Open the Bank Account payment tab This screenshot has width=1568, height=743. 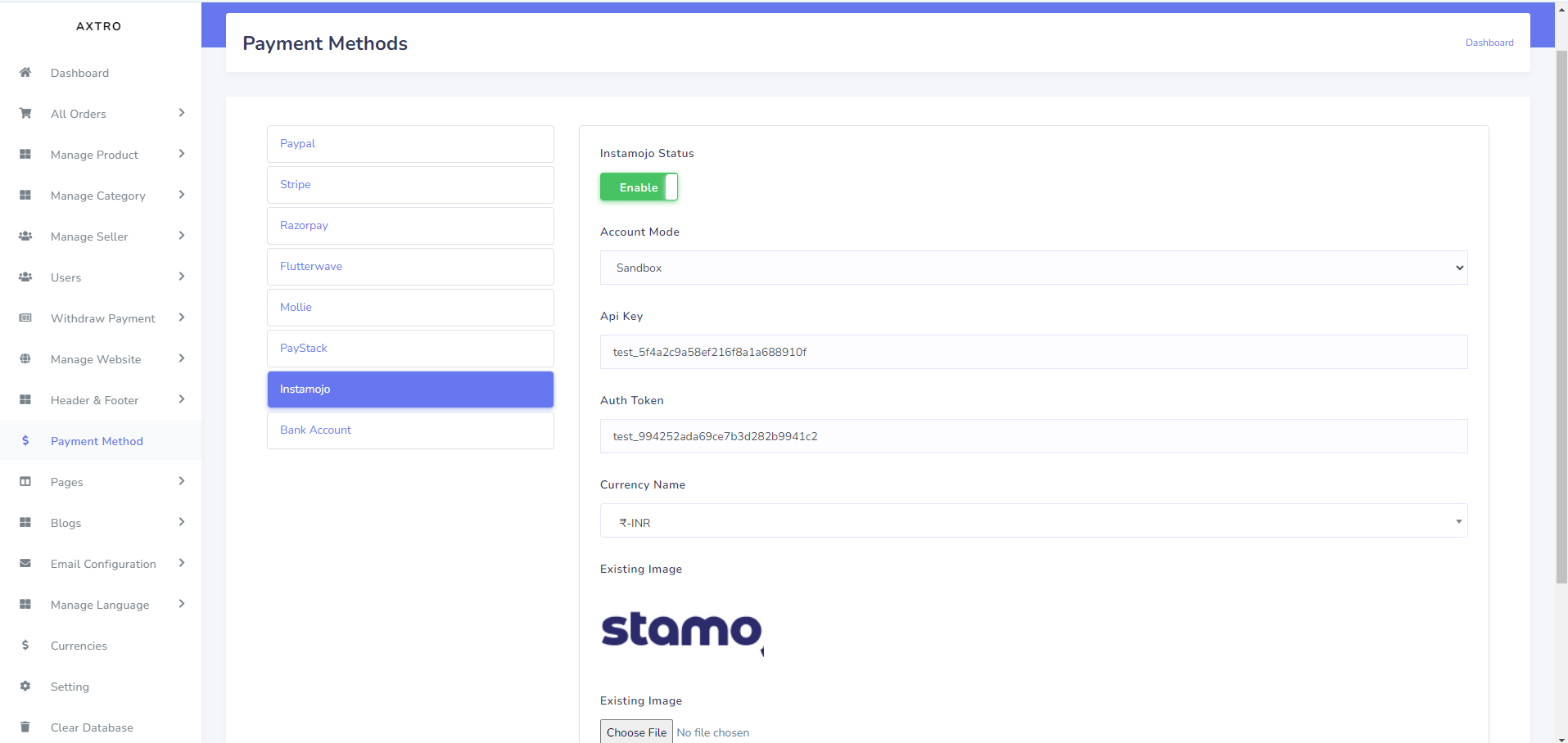pos(410,430)
